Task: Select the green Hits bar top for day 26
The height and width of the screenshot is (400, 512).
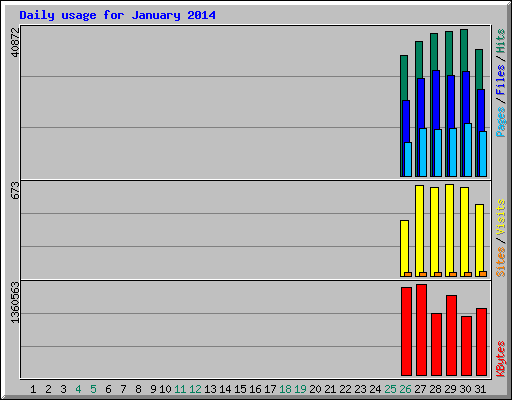Action: coord(404,77)
